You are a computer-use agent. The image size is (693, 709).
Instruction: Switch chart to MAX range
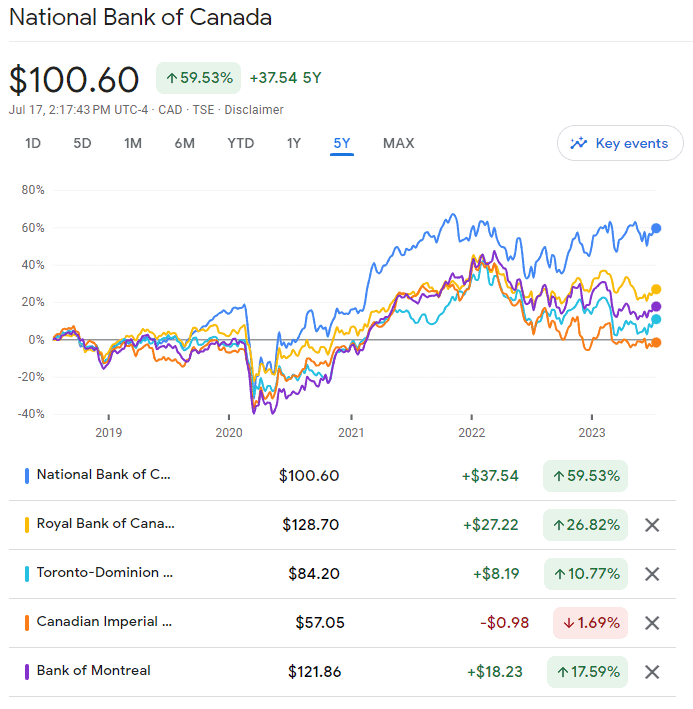(398, 143)
